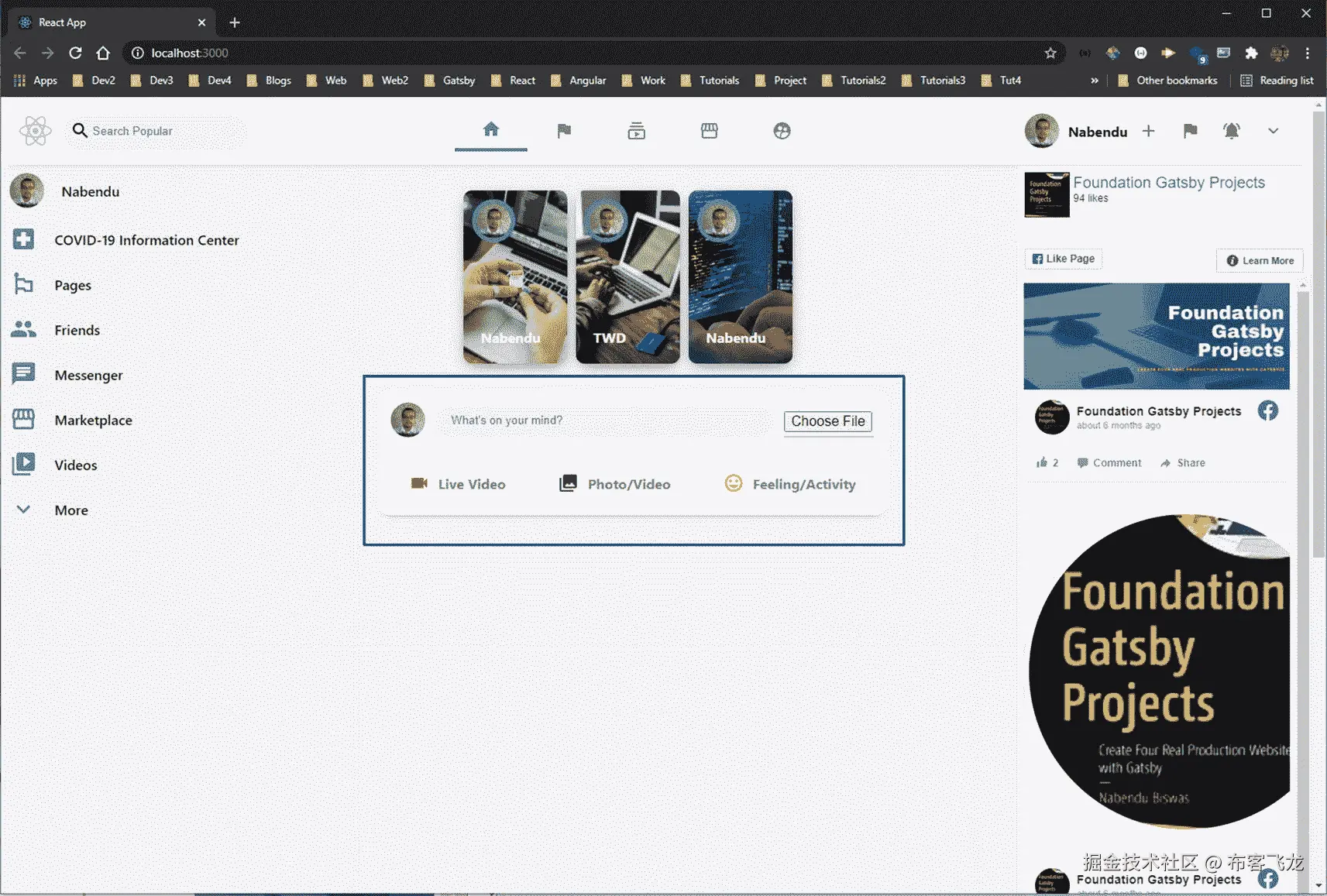Click the thumbs-up like icon on post
1327x896 pixels.
(1042, 462)
